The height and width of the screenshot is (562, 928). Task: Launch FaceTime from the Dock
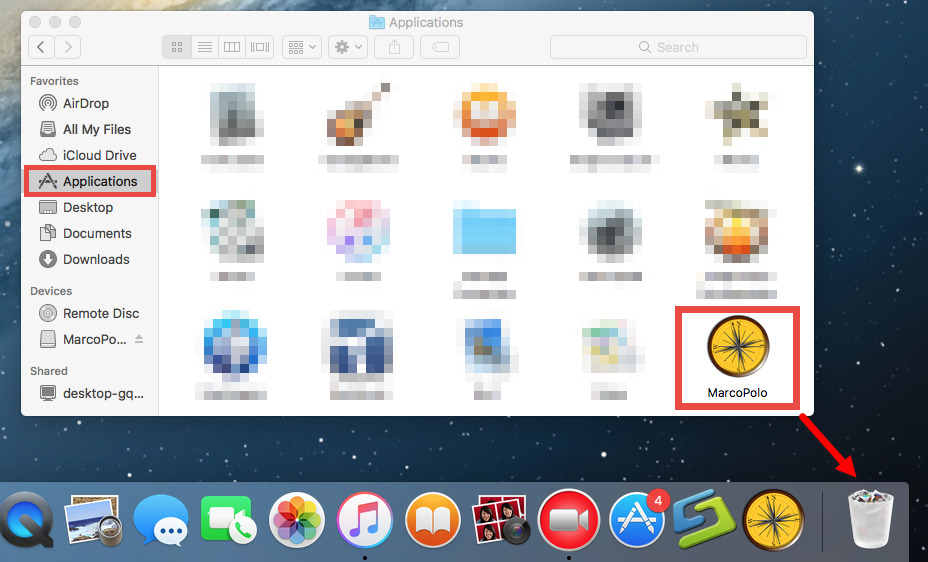click(x=228, y=521)
